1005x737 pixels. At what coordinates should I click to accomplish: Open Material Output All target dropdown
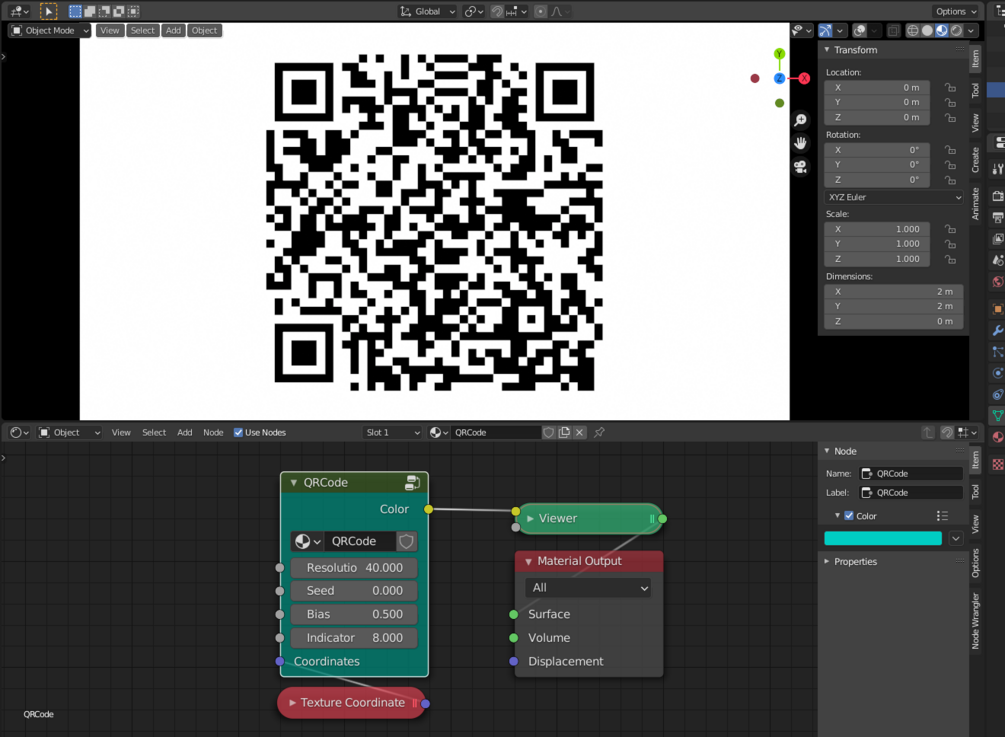coord(588,588)
